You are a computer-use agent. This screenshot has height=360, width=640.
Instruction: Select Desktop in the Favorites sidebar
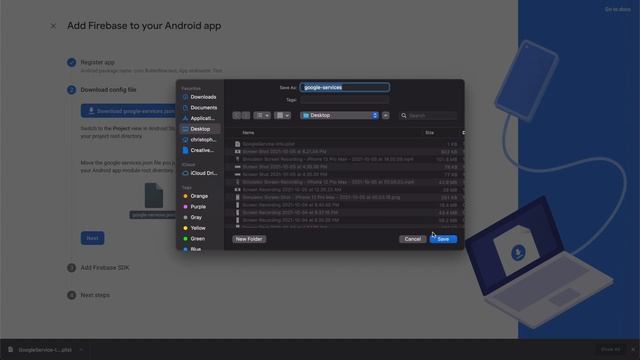pos(200,129)
